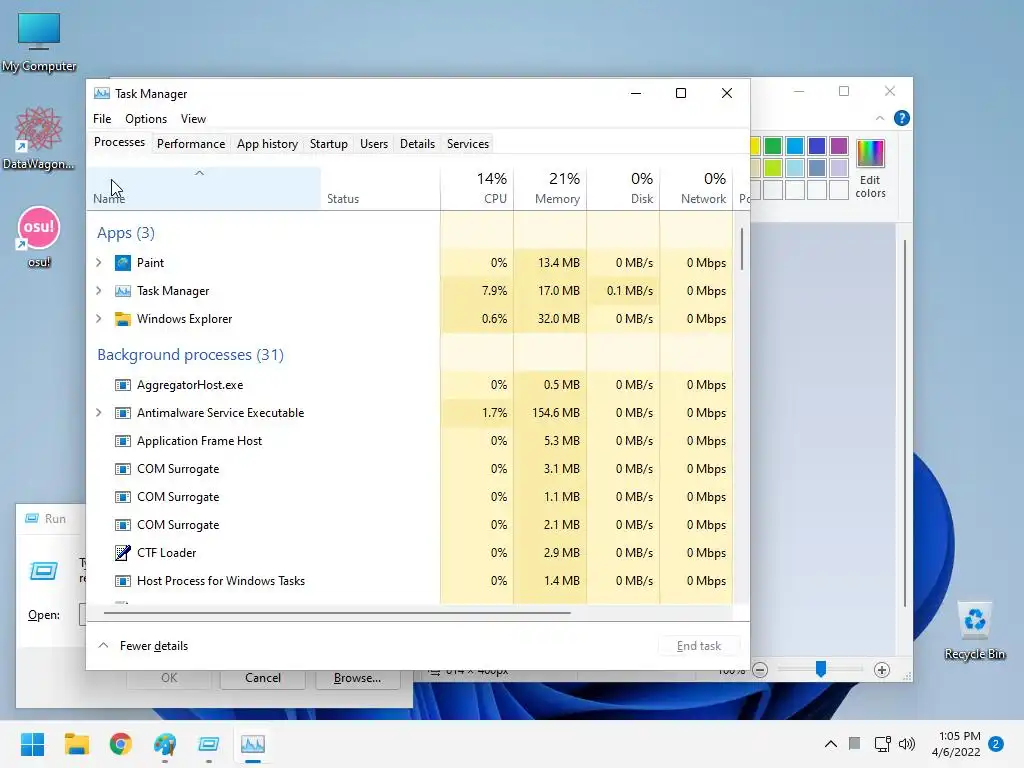The height and width of the screenshot is (768, 1024).
Task: Open the My Computer desktop icon
Action: (39, 40)
